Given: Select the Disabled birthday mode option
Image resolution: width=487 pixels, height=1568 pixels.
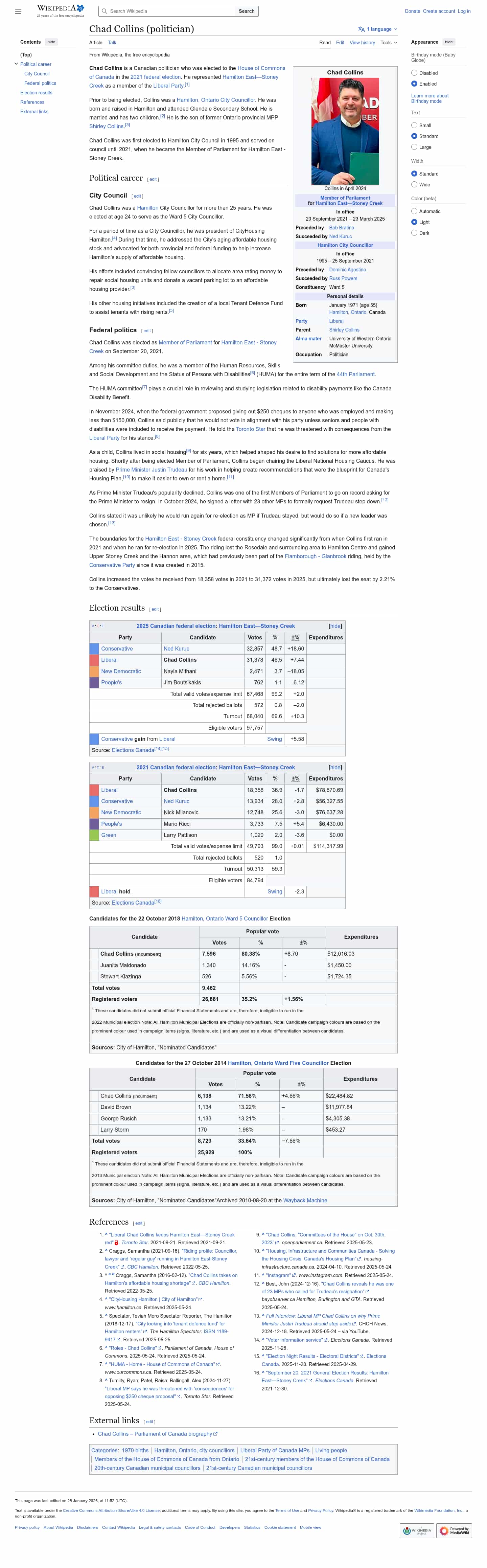Looking at the screenshot, I should click(414, 73).
